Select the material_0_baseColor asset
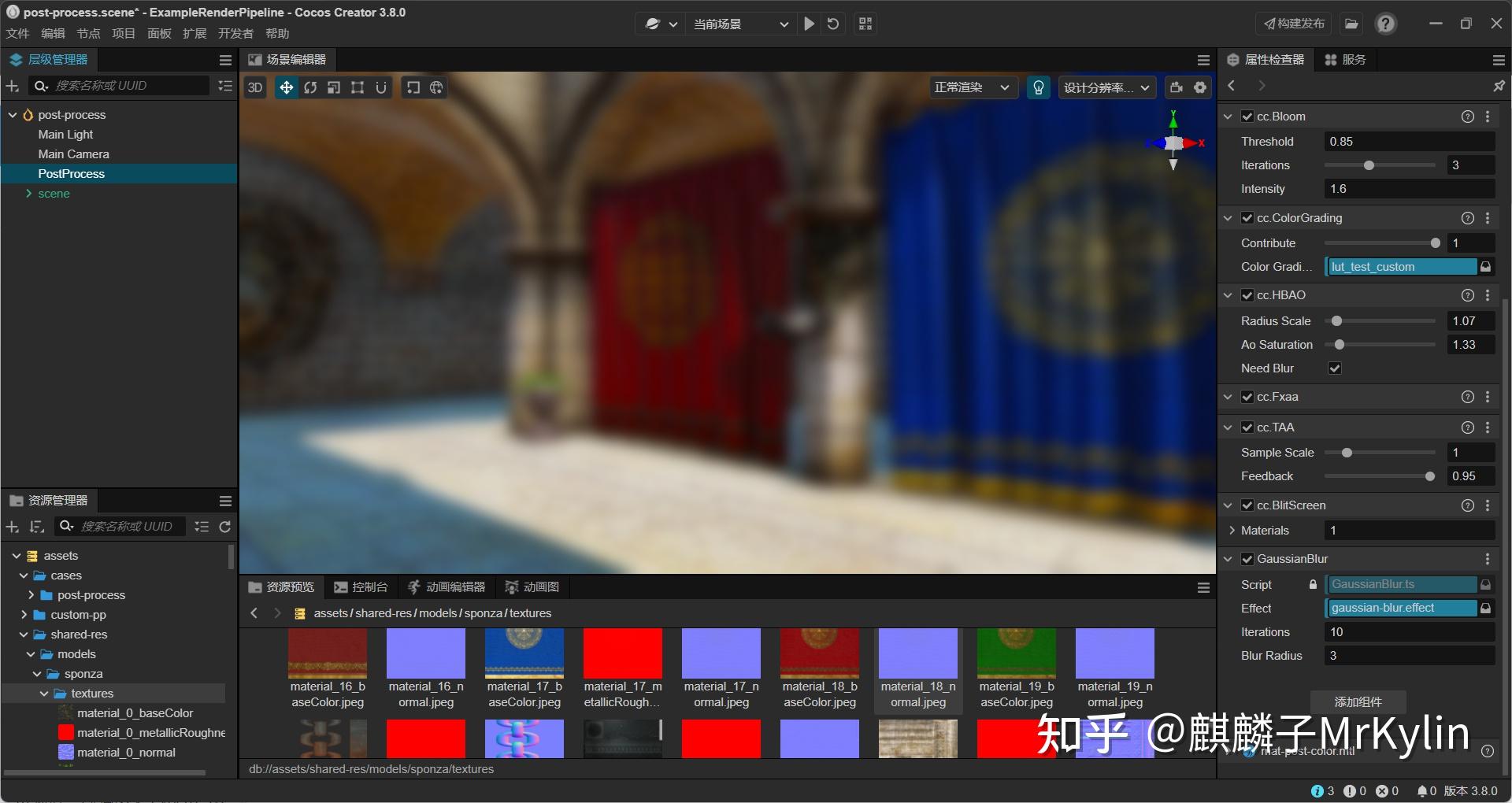 pyautogui.click(x=135, y=712)
